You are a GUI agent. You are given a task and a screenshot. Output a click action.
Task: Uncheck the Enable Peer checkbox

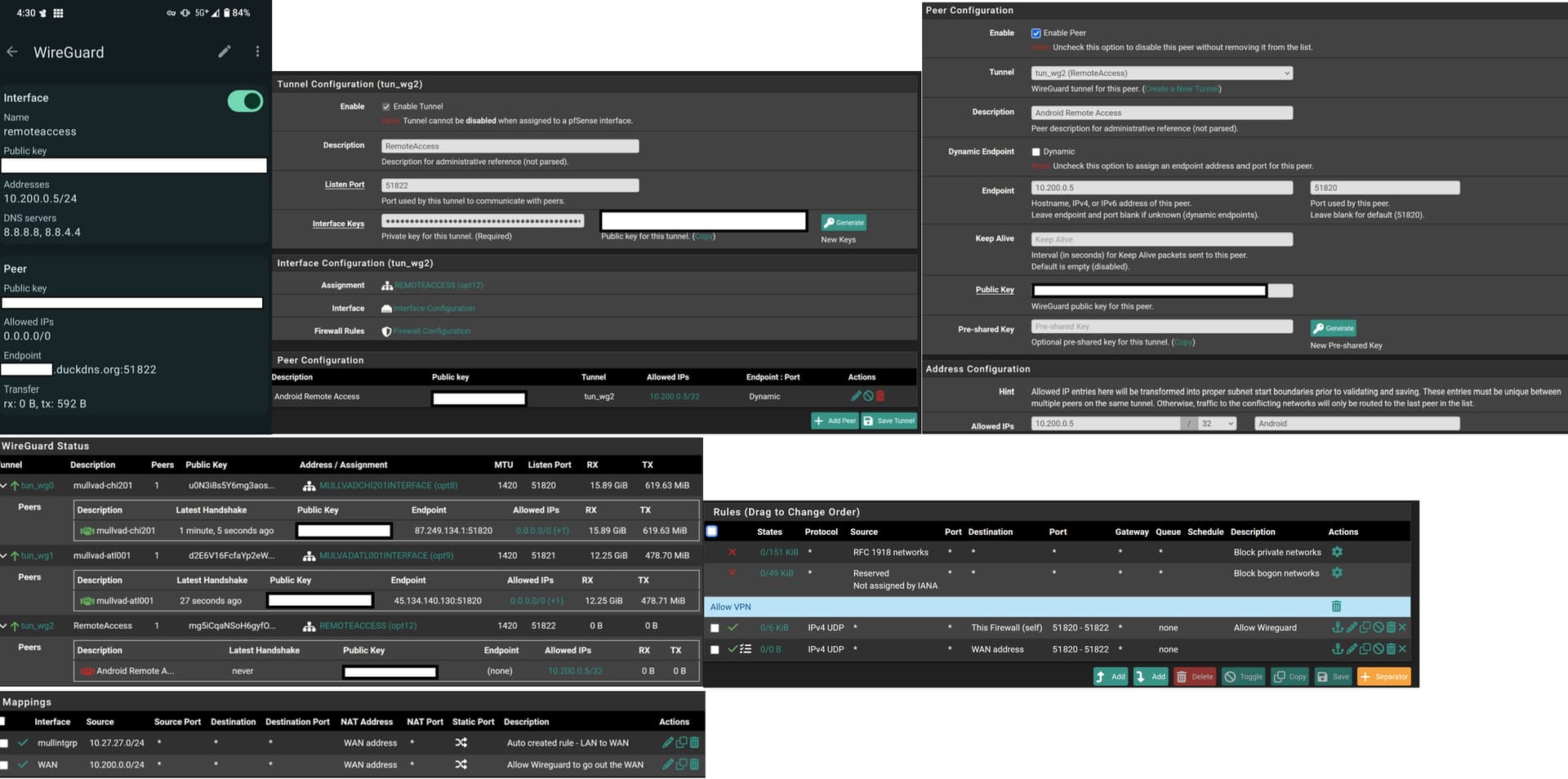1036,33
